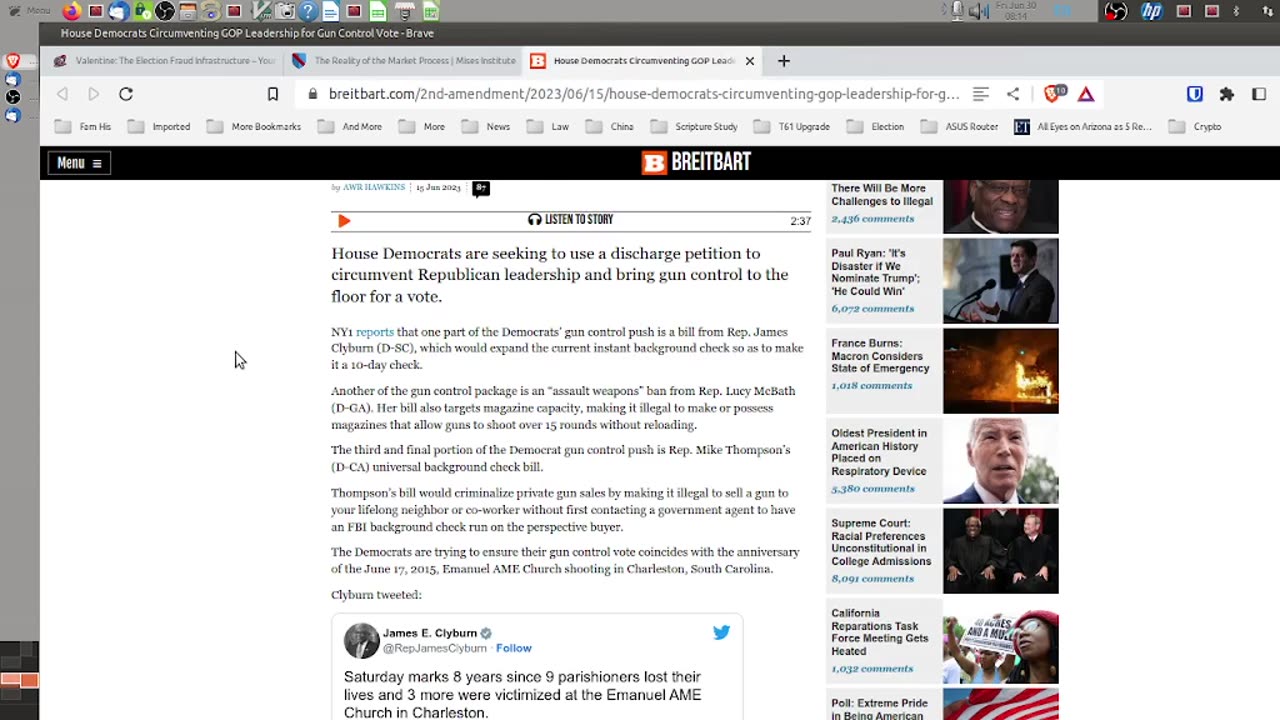Open the More Bookmarks folder

254,127
